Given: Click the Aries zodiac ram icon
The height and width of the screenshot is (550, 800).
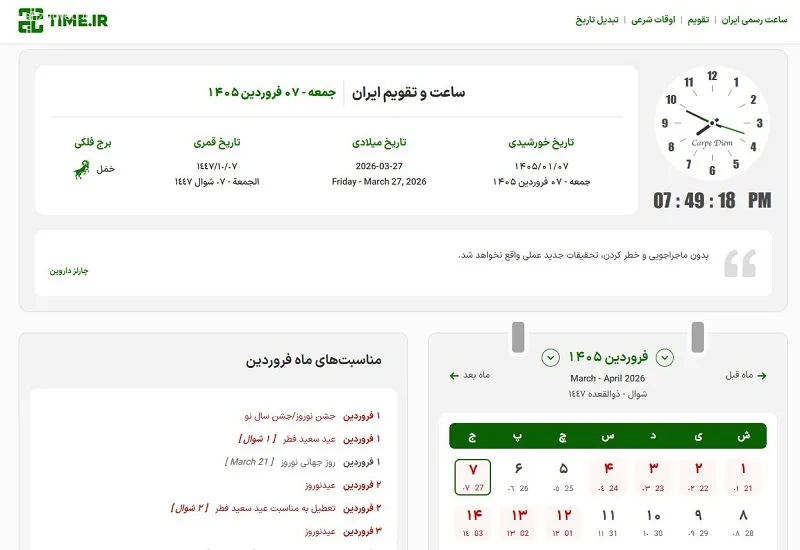Looking at the screenshot, I should point(81,169).
